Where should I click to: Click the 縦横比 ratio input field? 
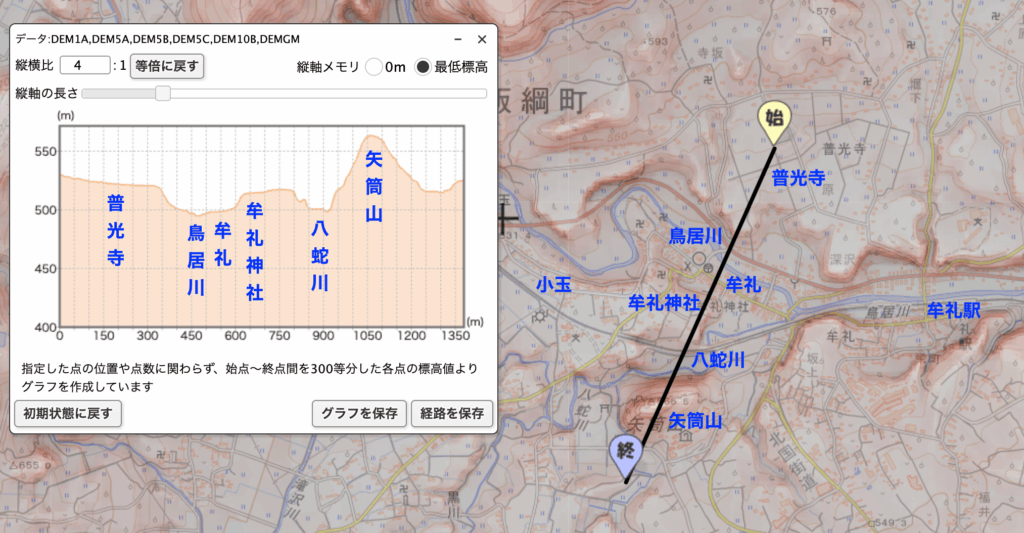84,66
